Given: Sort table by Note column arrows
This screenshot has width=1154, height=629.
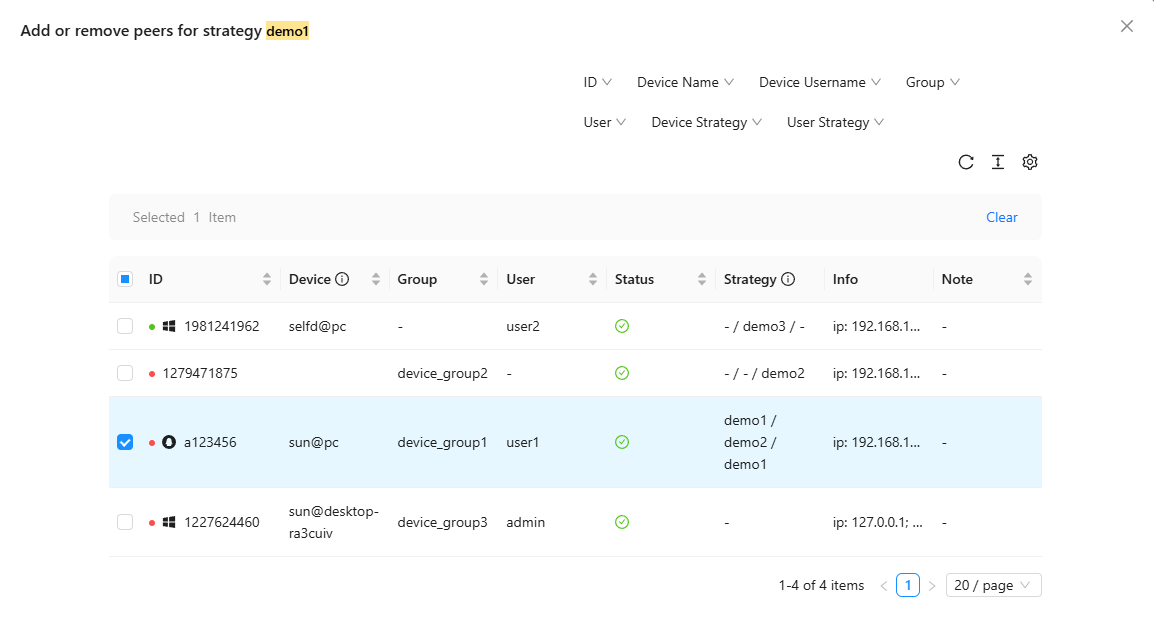Looking at the screenshot, I should coord(1028,280).
